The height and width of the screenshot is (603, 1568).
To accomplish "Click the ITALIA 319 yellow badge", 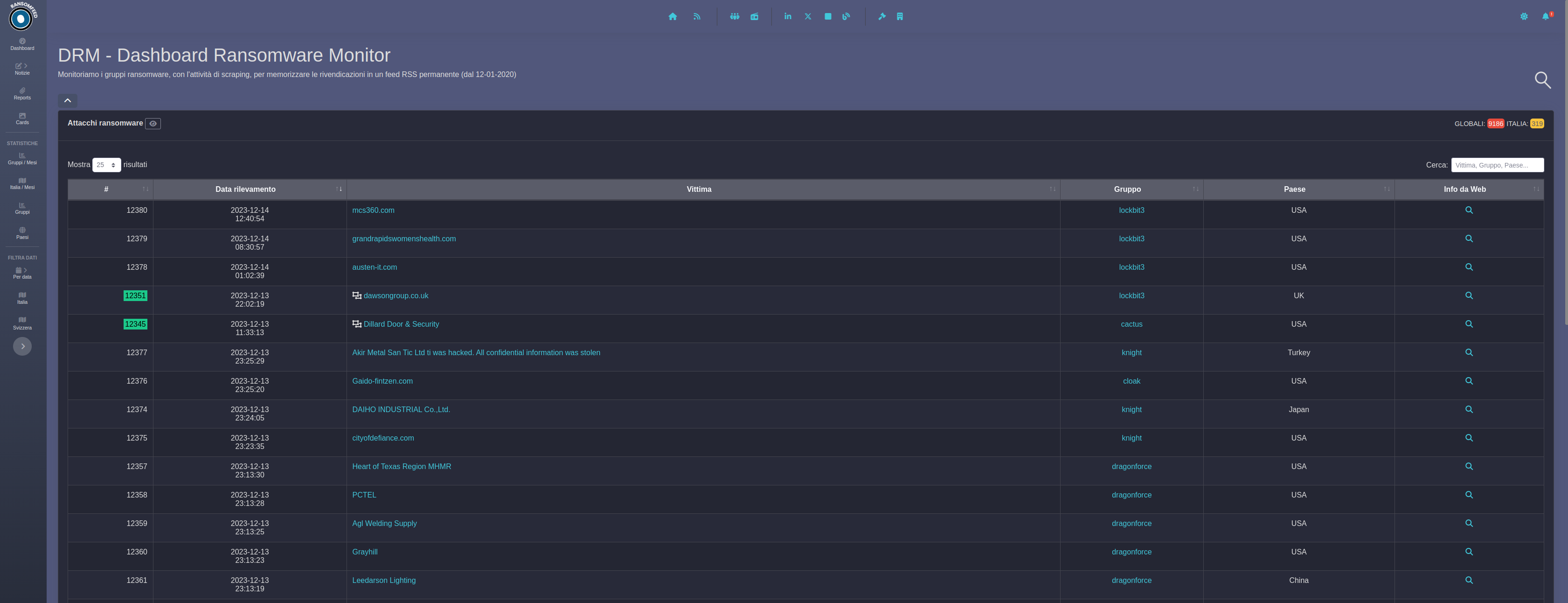I will click(1537, 124).
